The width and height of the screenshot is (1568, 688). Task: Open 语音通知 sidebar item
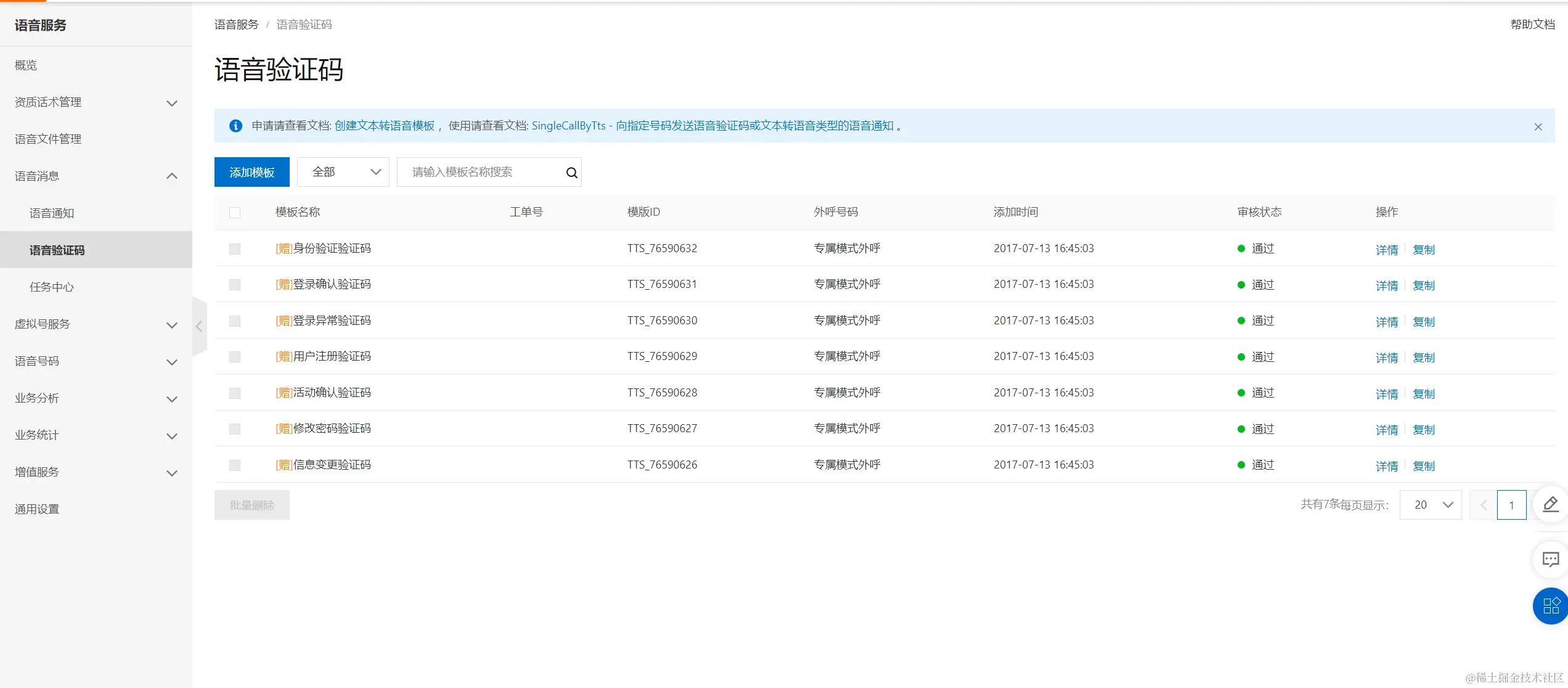click(52, 213)
